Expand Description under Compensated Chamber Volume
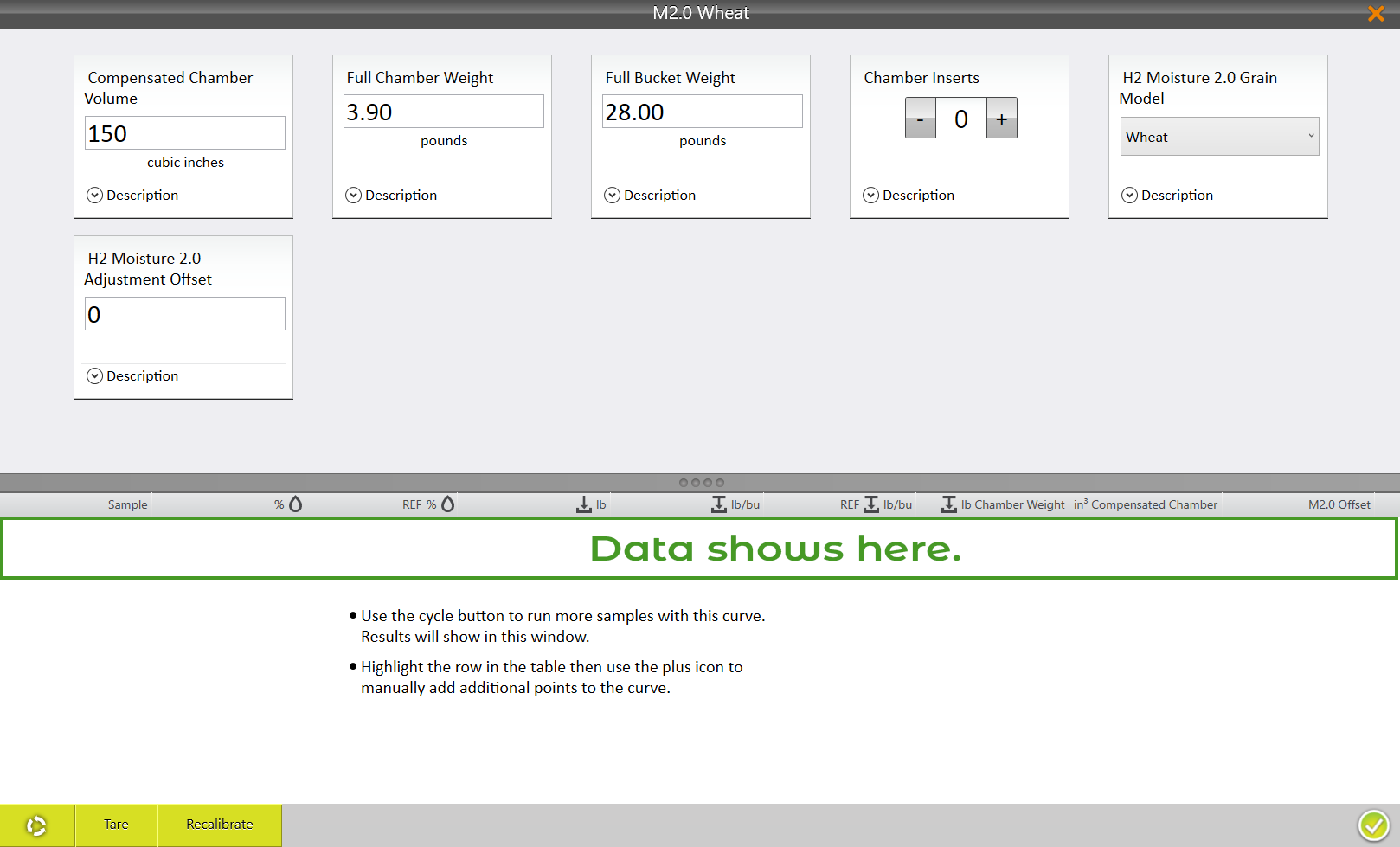 132,196
